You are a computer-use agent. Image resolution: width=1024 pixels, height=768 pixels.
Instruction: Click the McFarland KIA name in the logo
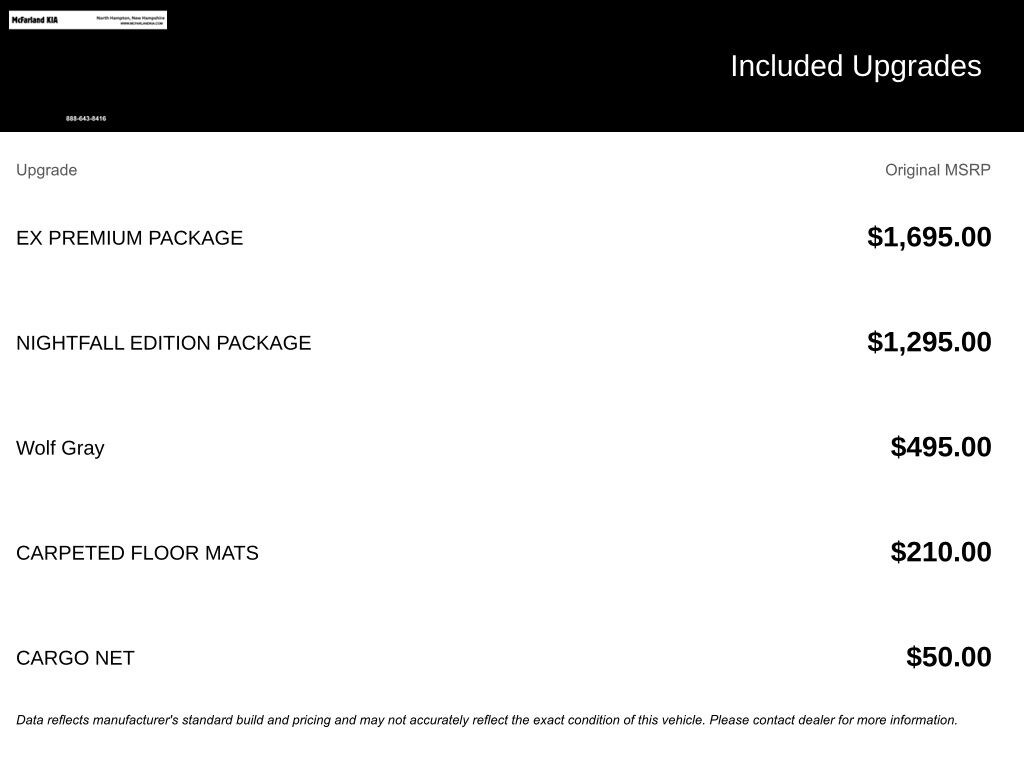pyautogui.click(x=35, y=20)
